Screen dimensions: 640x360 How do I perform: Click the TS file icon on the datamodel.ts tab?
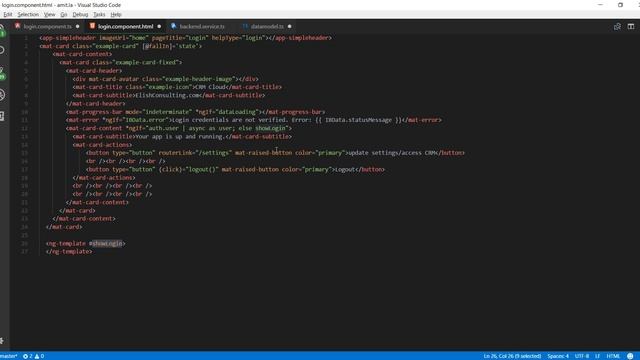tap(245, 26)
